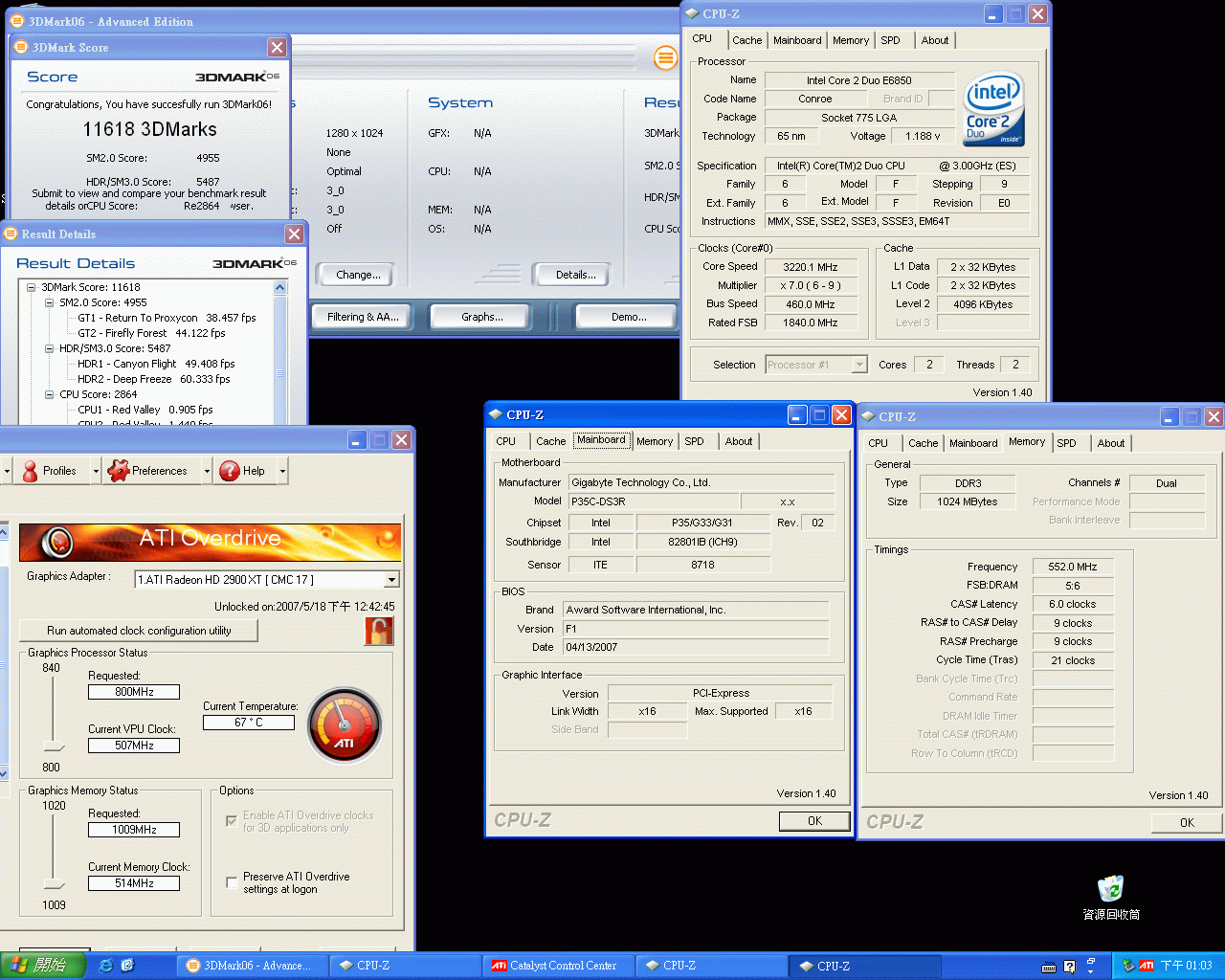
Task: Collapse the HDR/SM3.0 Score: 5487 node
Action: point(49,348)
